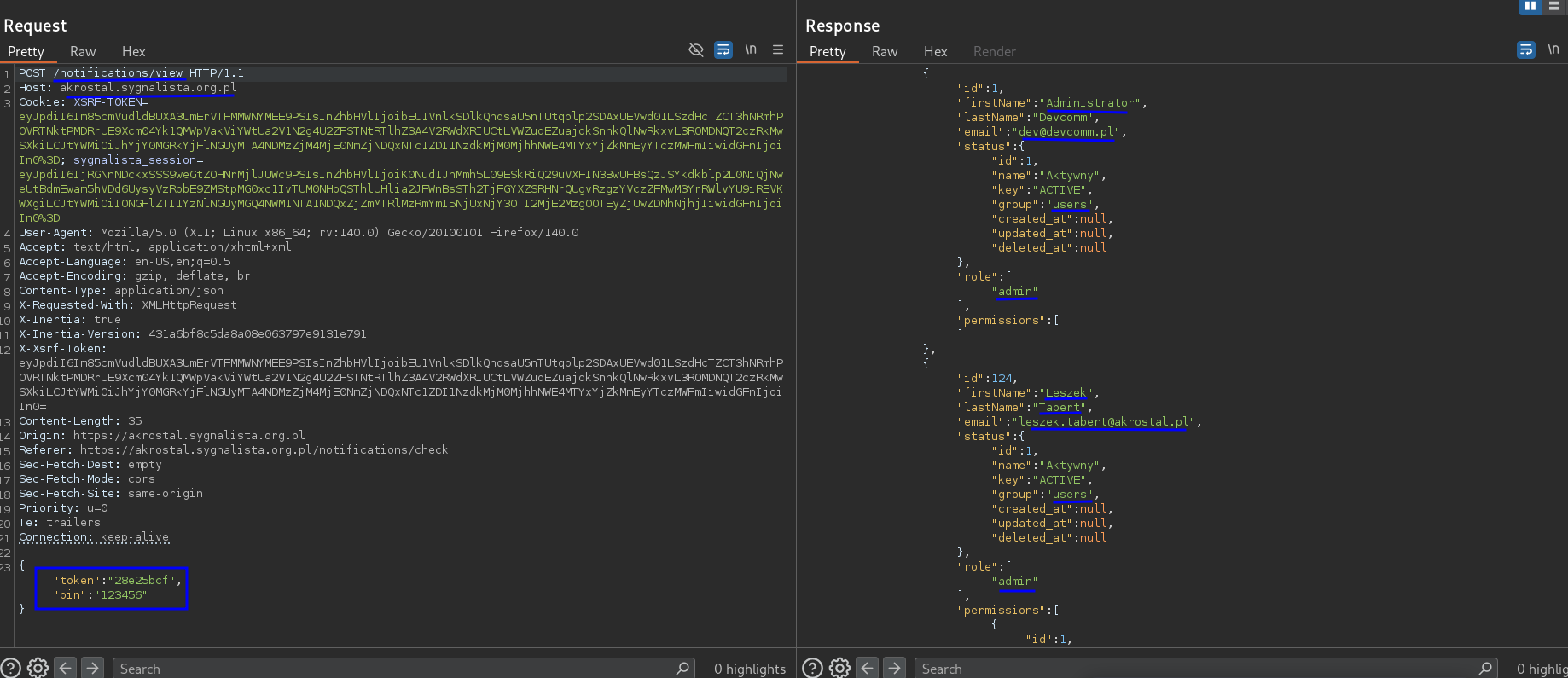Switch Request view to Pretty tab
The width and height of the screenshot is (1568, 678).
[26, 51]
